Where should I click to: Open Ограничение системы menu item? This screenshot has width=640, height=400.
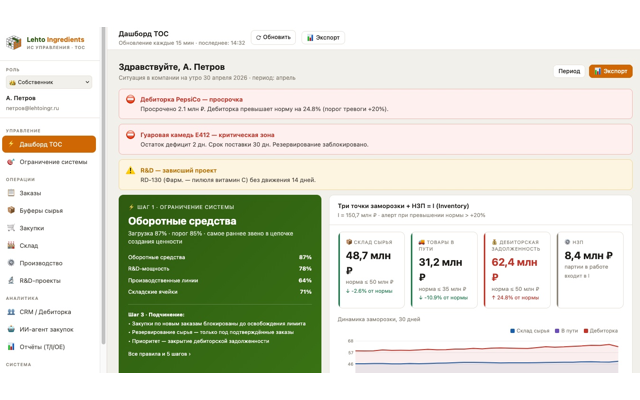pos(49,162)
